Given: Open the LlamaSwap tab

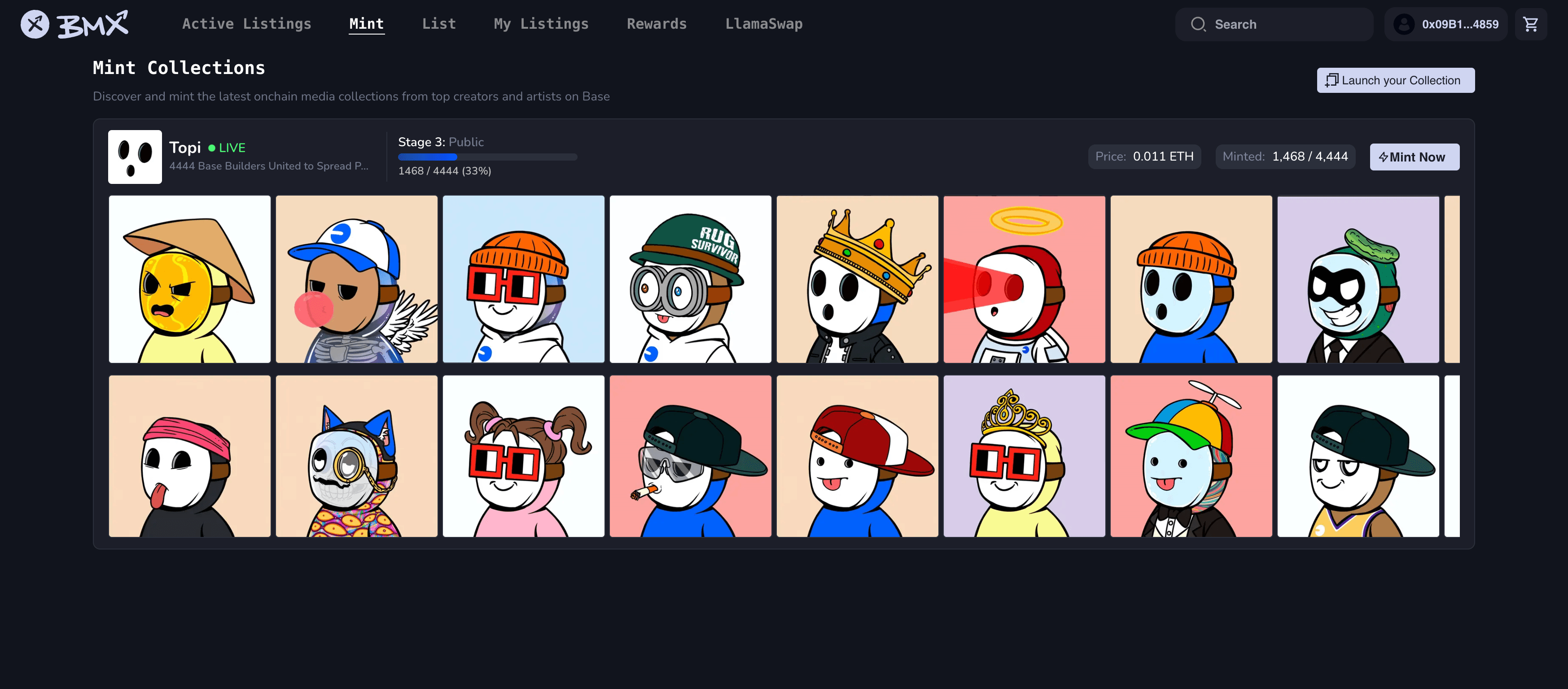Looking at the screenshot, I should click(x=763, y=24).
